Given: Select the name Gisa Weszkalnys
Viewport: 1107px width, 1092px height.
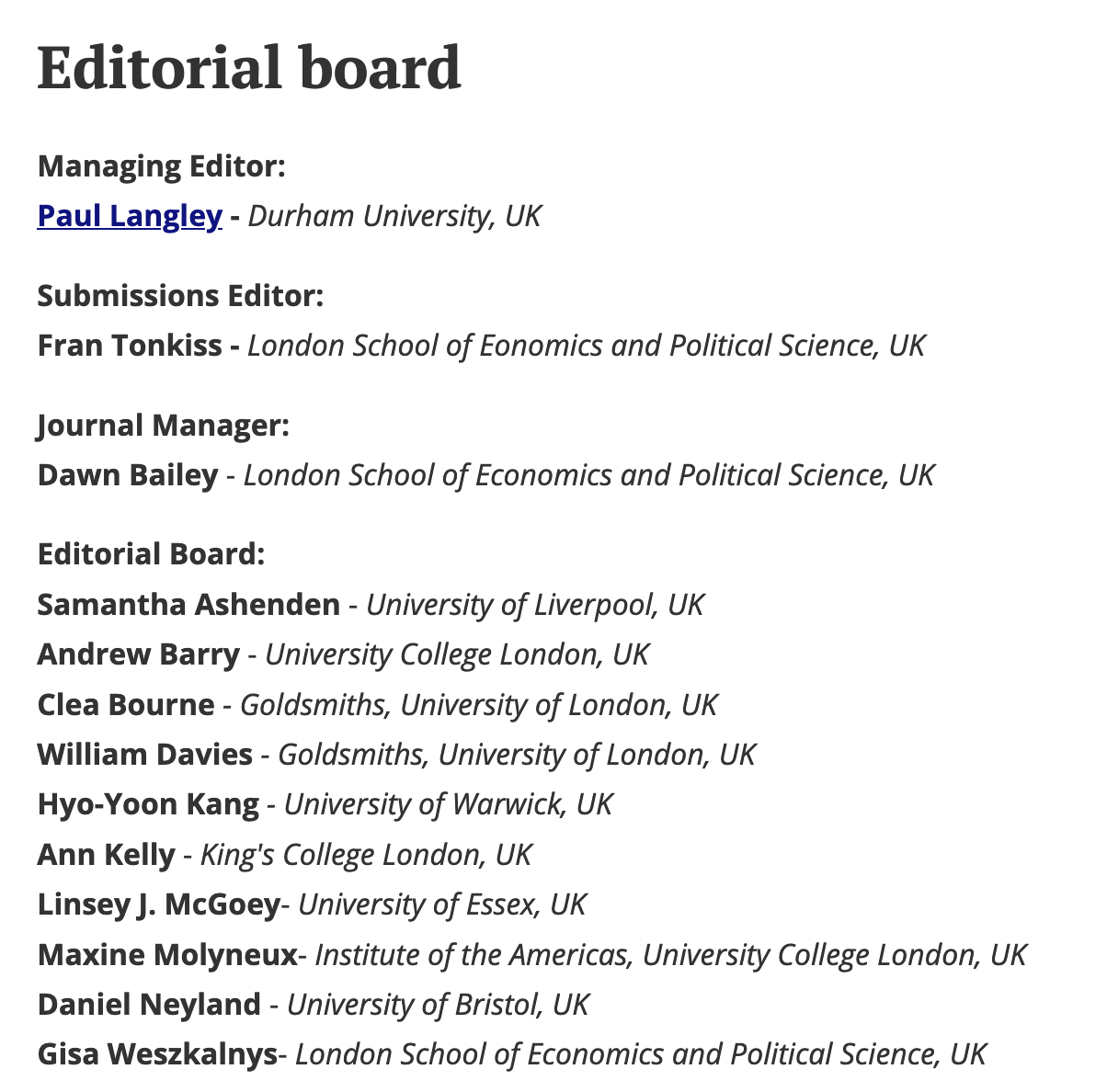Looking at the screenshot, I should pyautogui.click(x=157, y=1054).
